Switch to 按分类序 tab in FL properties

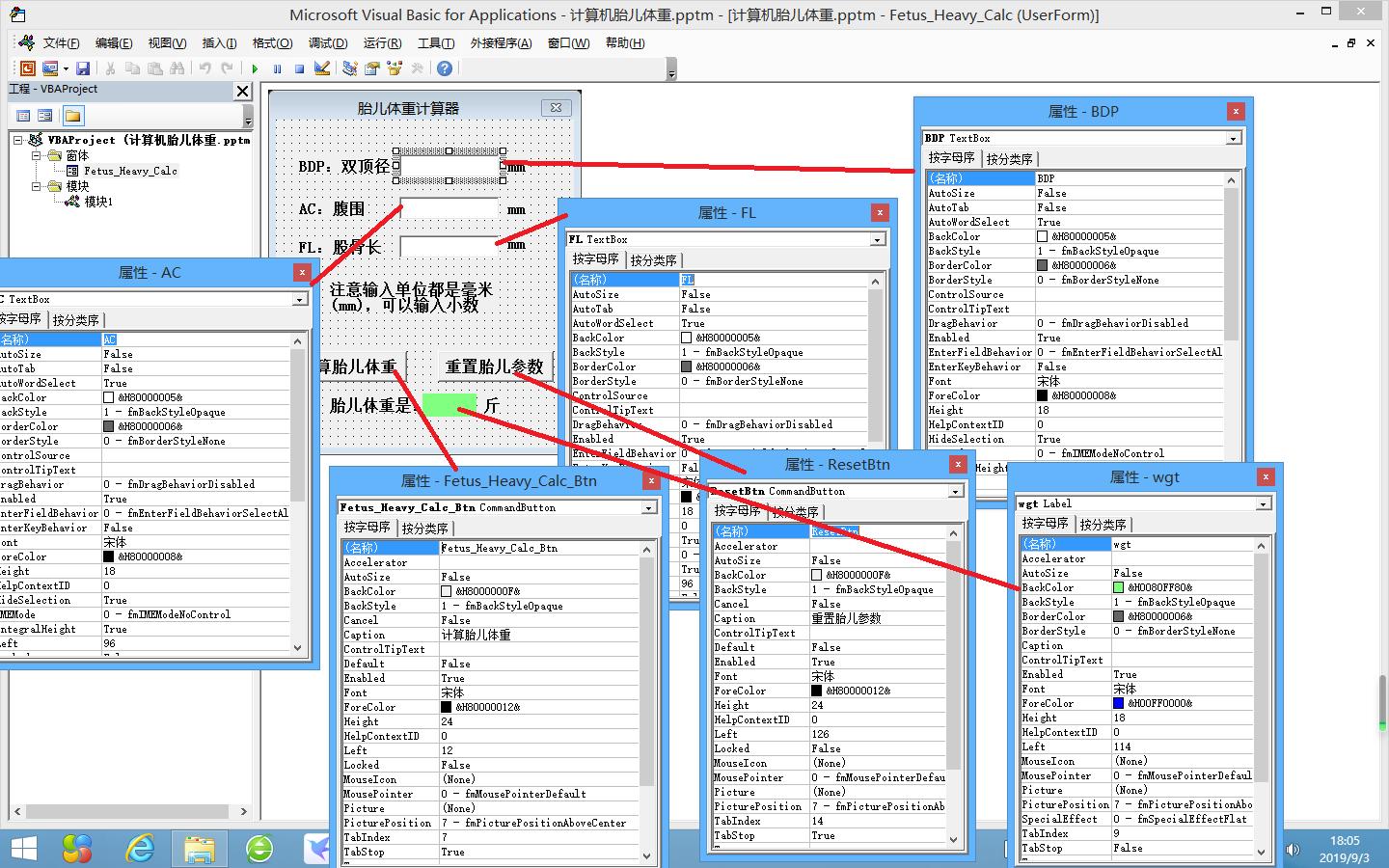[x=655, y=258]
